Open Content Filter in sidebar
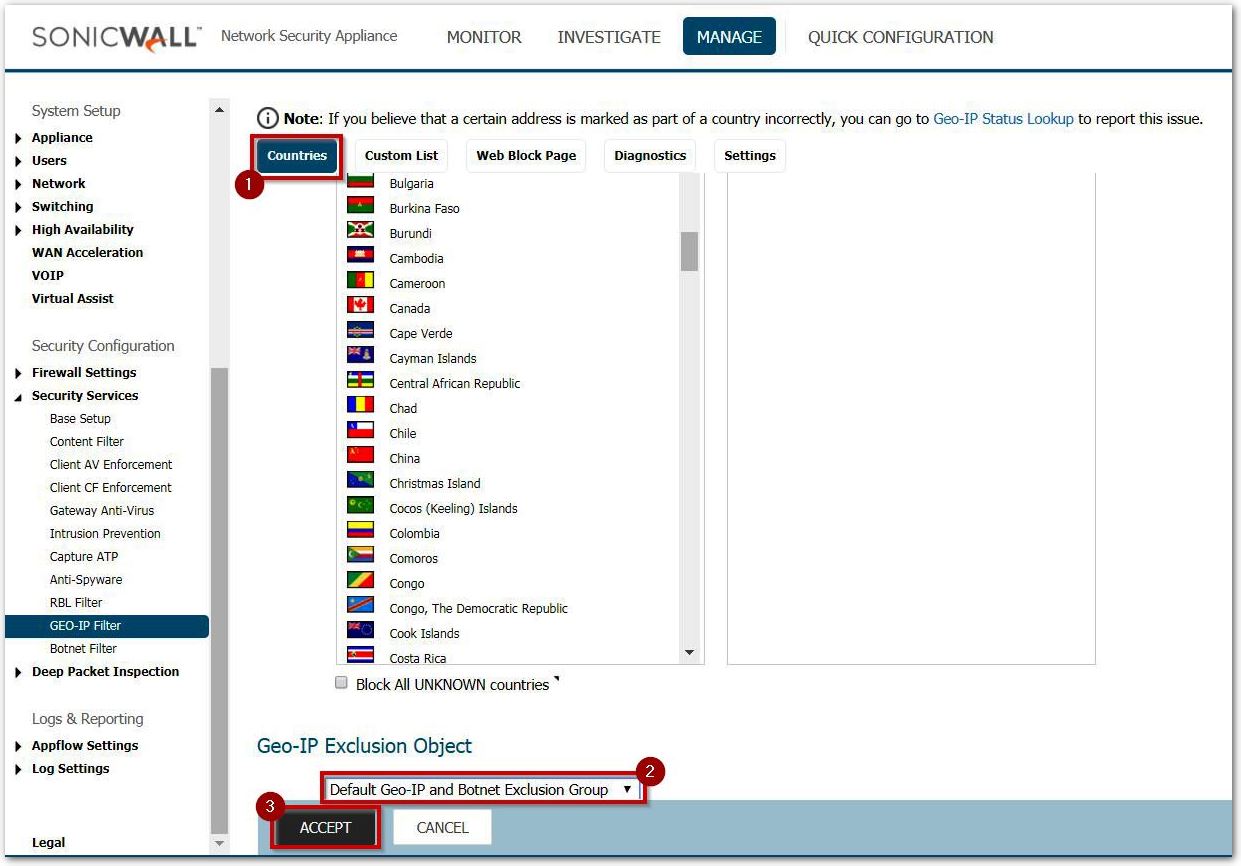This screenshot has height=866, width=1241. click(x=87, y=442)
